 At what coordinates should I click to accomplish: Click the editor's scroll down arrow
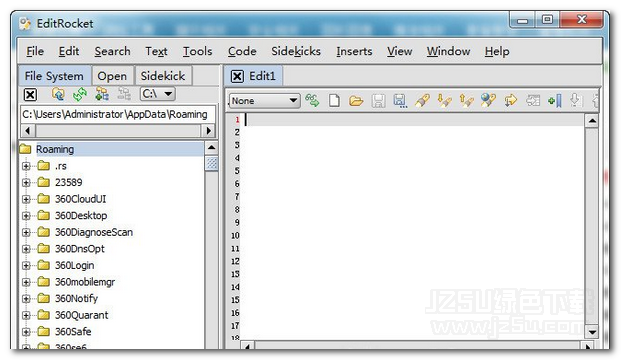point(592,332)
